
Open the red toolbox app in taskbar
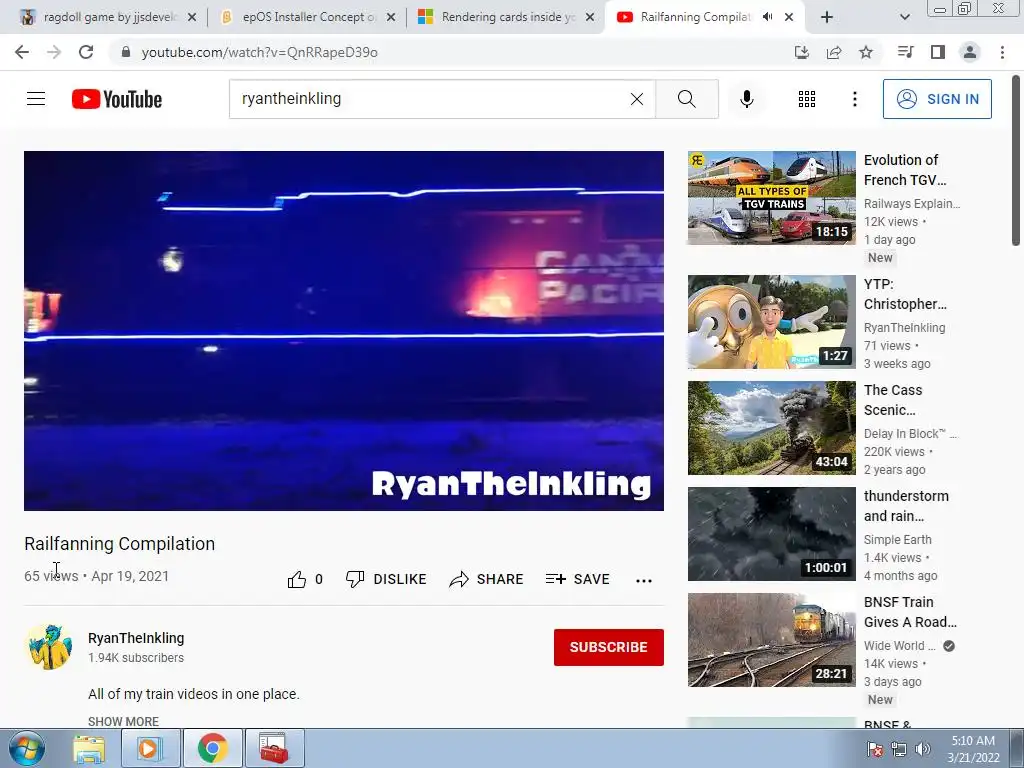[274, 748]
